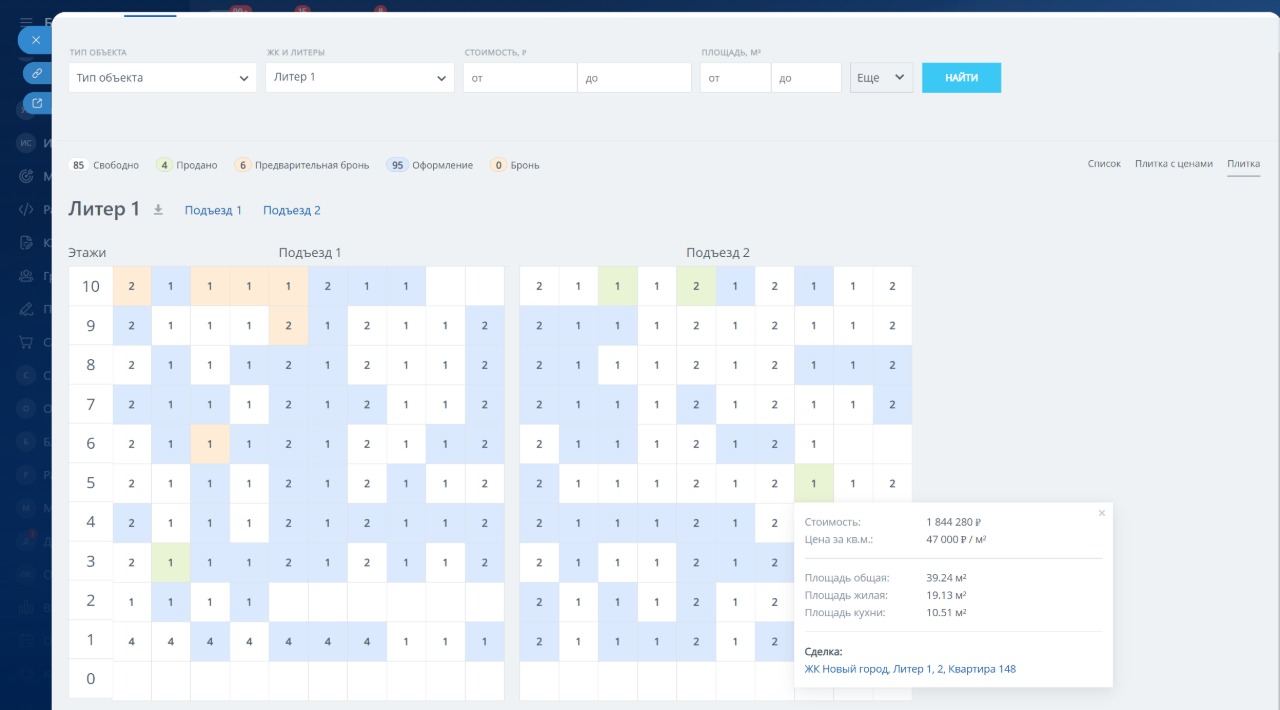
Task: Open deal ЖК Новый город, Квартира 148
Action: (x=910, y=669)
